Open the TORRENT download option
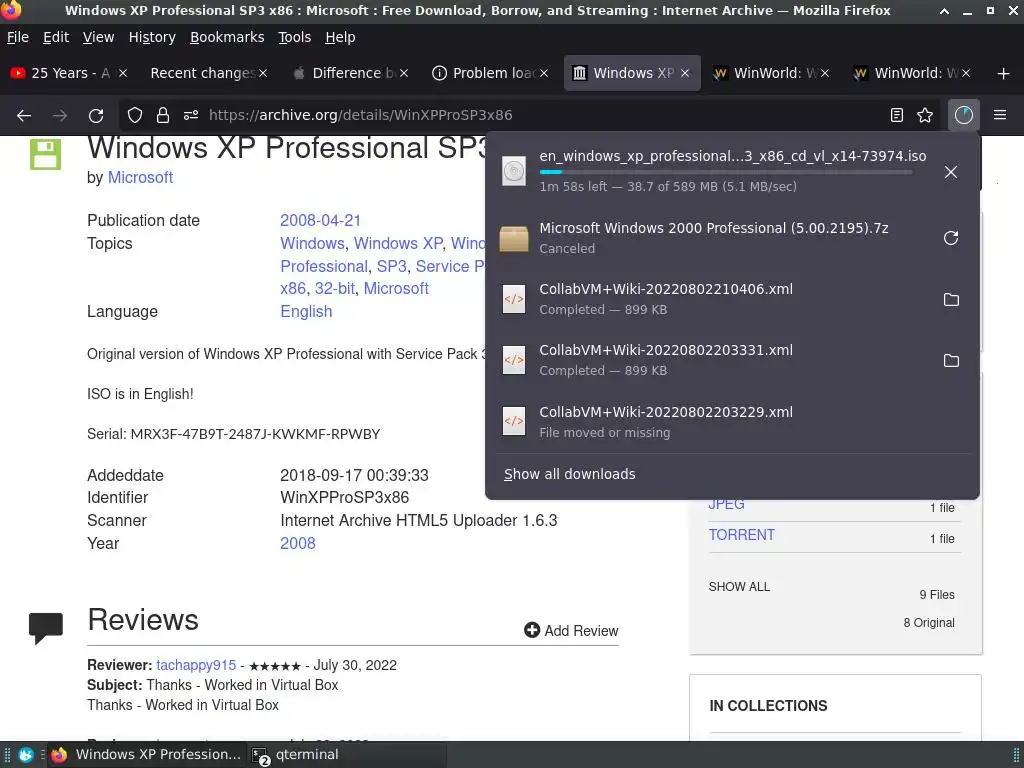The width and height of the screenshot is (1024, 768). [741, 535]
